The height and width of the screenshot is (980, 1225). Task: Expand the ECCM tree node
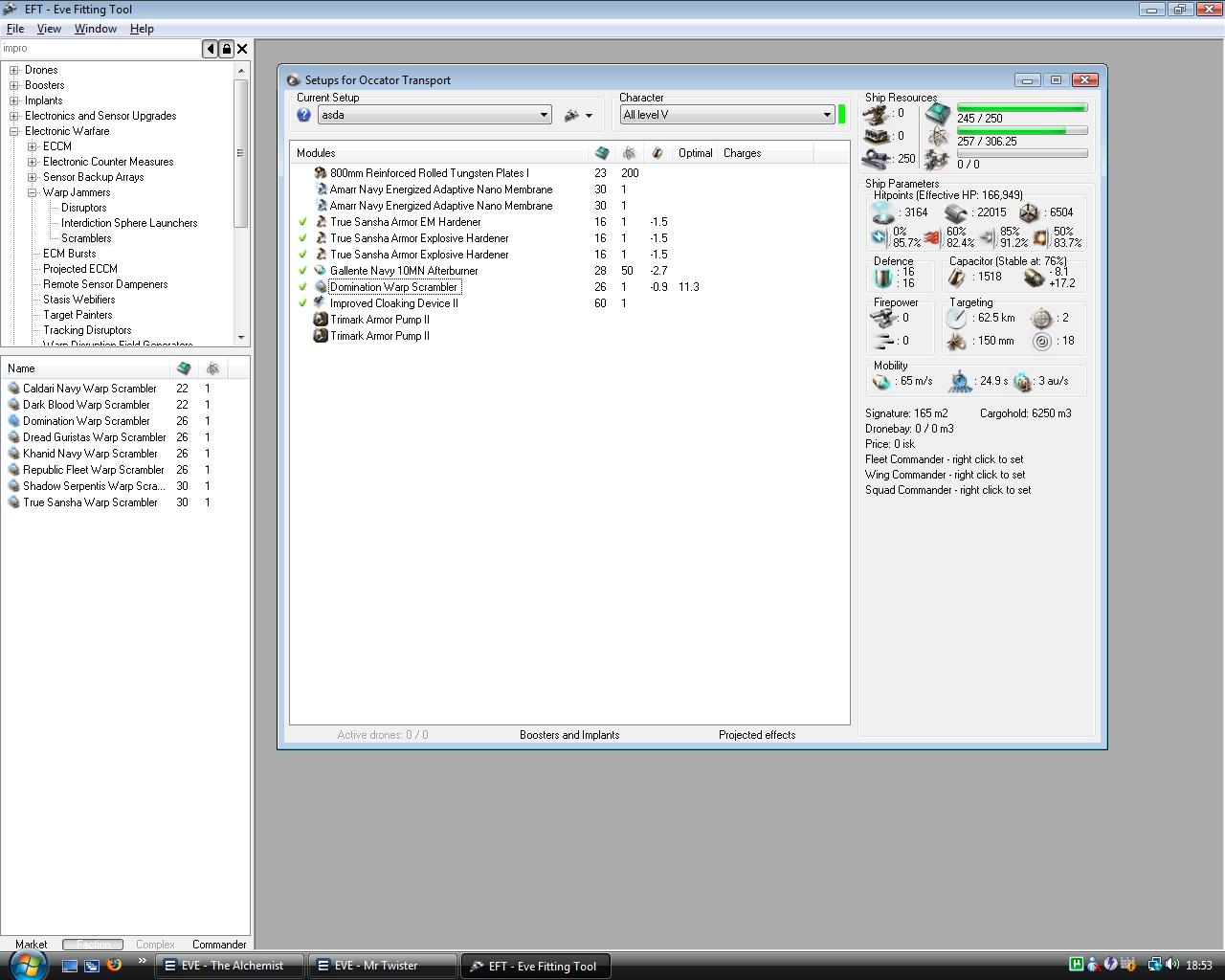(x=33, y=146)
